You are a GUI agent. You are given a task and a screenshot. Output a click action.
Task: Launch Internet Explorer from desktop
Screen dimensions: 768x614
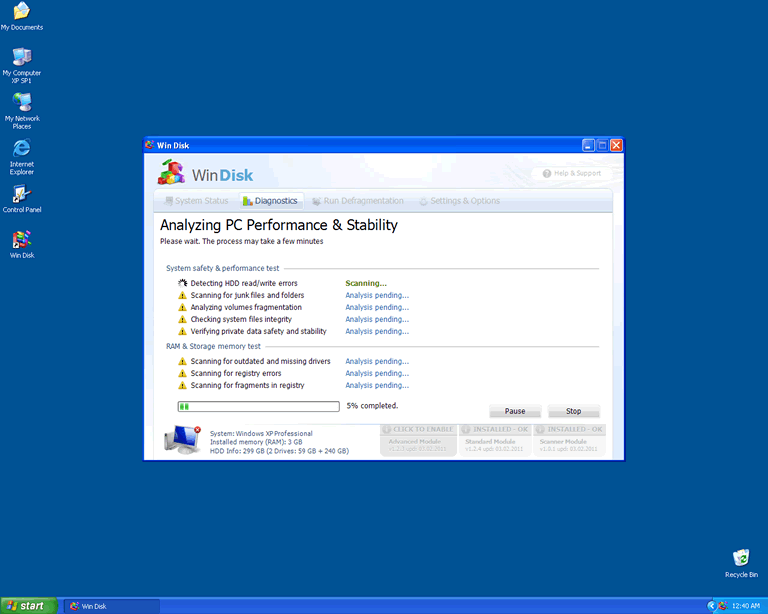(21, 149)
